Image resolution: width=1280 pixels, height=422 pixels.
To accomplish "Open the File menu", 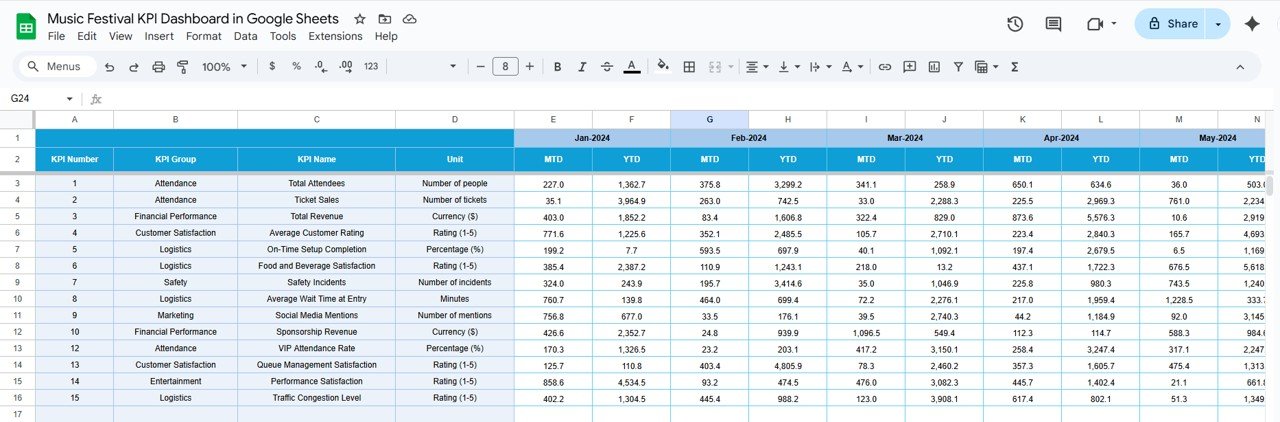I will click(x=56, y=36).
